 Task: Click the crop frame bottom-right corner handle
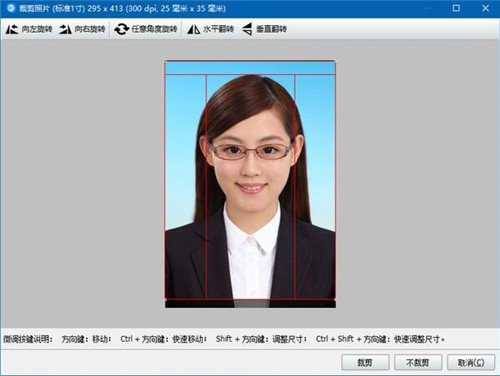335,299
